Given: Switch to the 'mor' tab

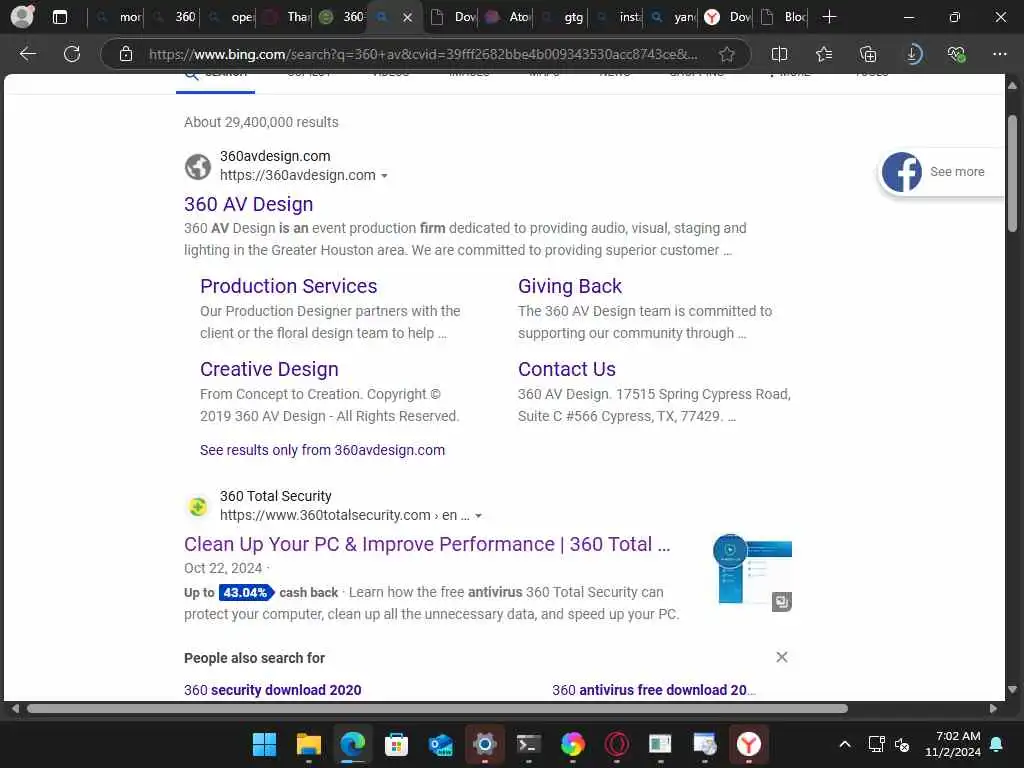Looking at the screenshot, I should 120,17.
